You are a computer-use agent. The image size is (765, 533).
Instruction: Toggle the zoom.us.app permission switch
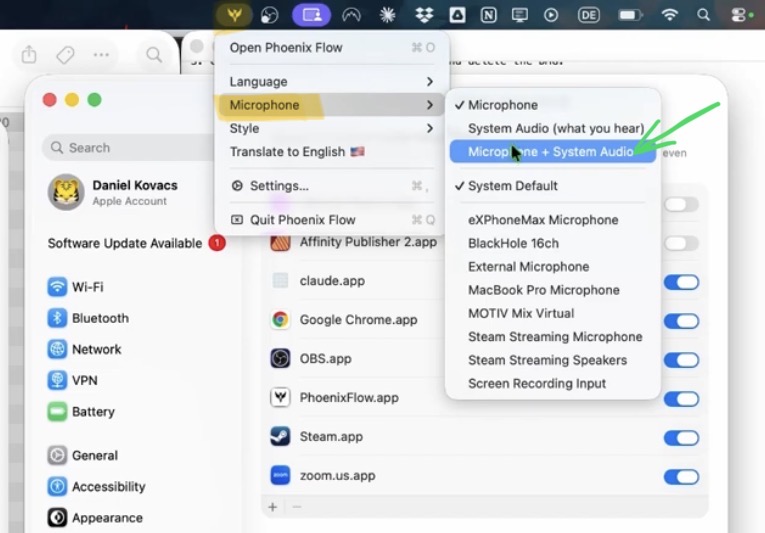(x=681, y=477)
